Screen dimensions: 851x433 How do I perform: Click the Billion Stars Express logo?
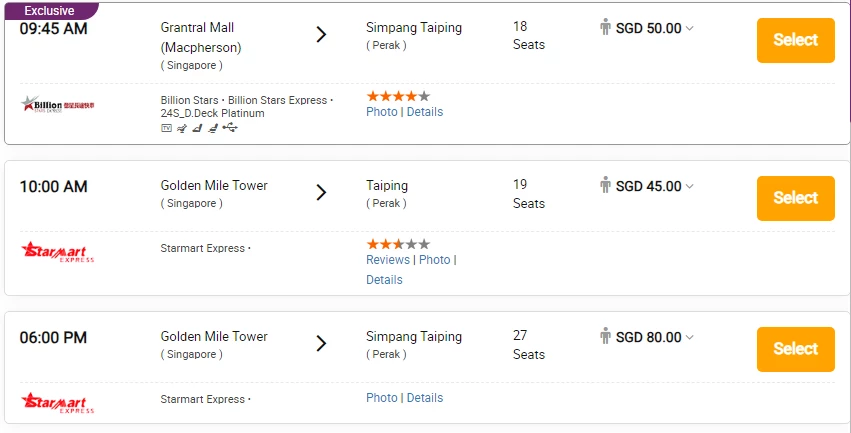tap(58, 104)
